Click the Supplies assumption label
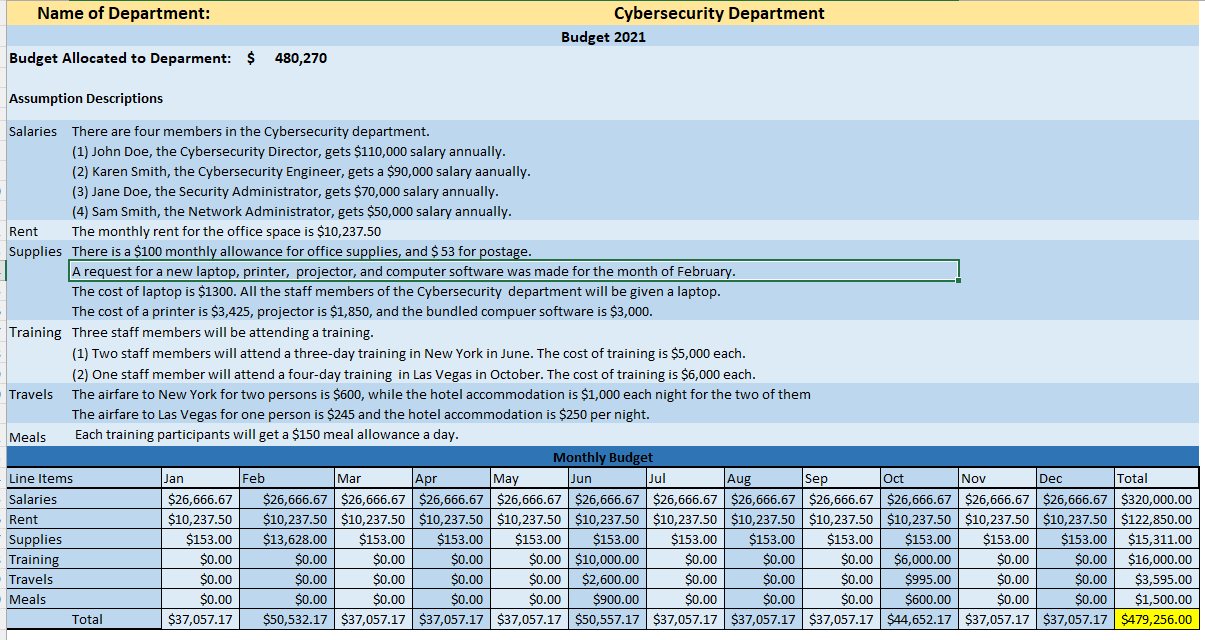Viewport: 1205px width, 640px height. pos(34,251)
